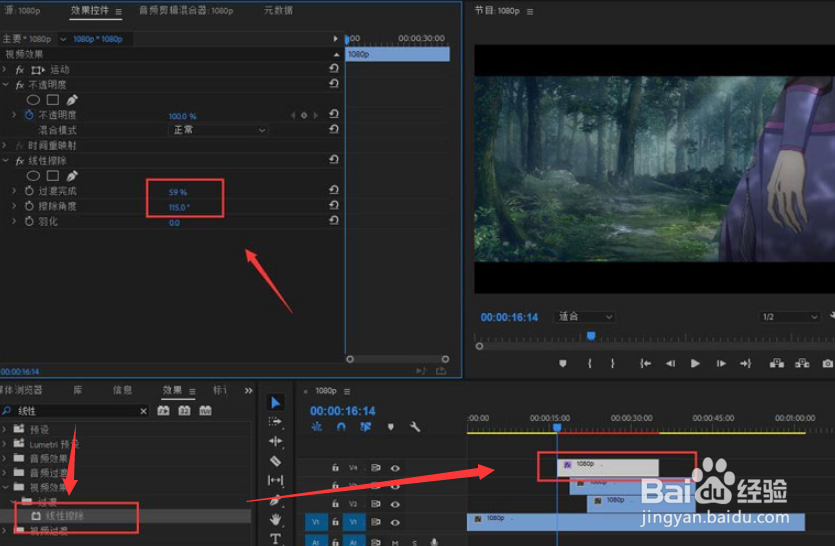The image size is (835, 546).
Task: Open the 库 panel tab
Action: tap(78, 390)
